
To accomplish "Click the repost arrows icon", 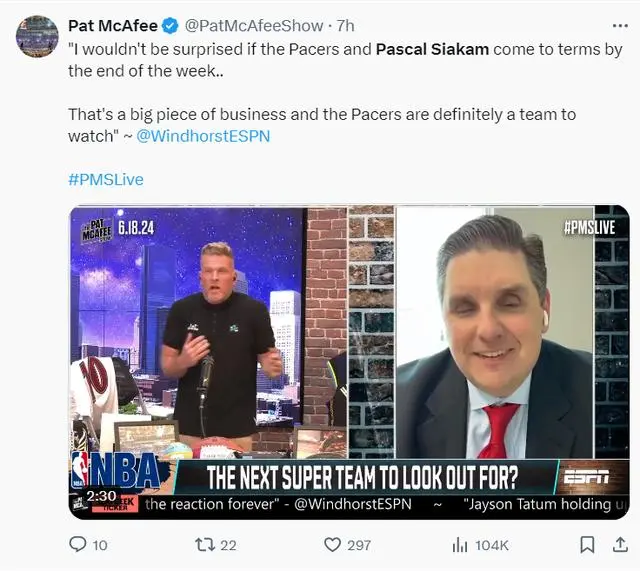I will pyautogui.click(x=205, y=545).
